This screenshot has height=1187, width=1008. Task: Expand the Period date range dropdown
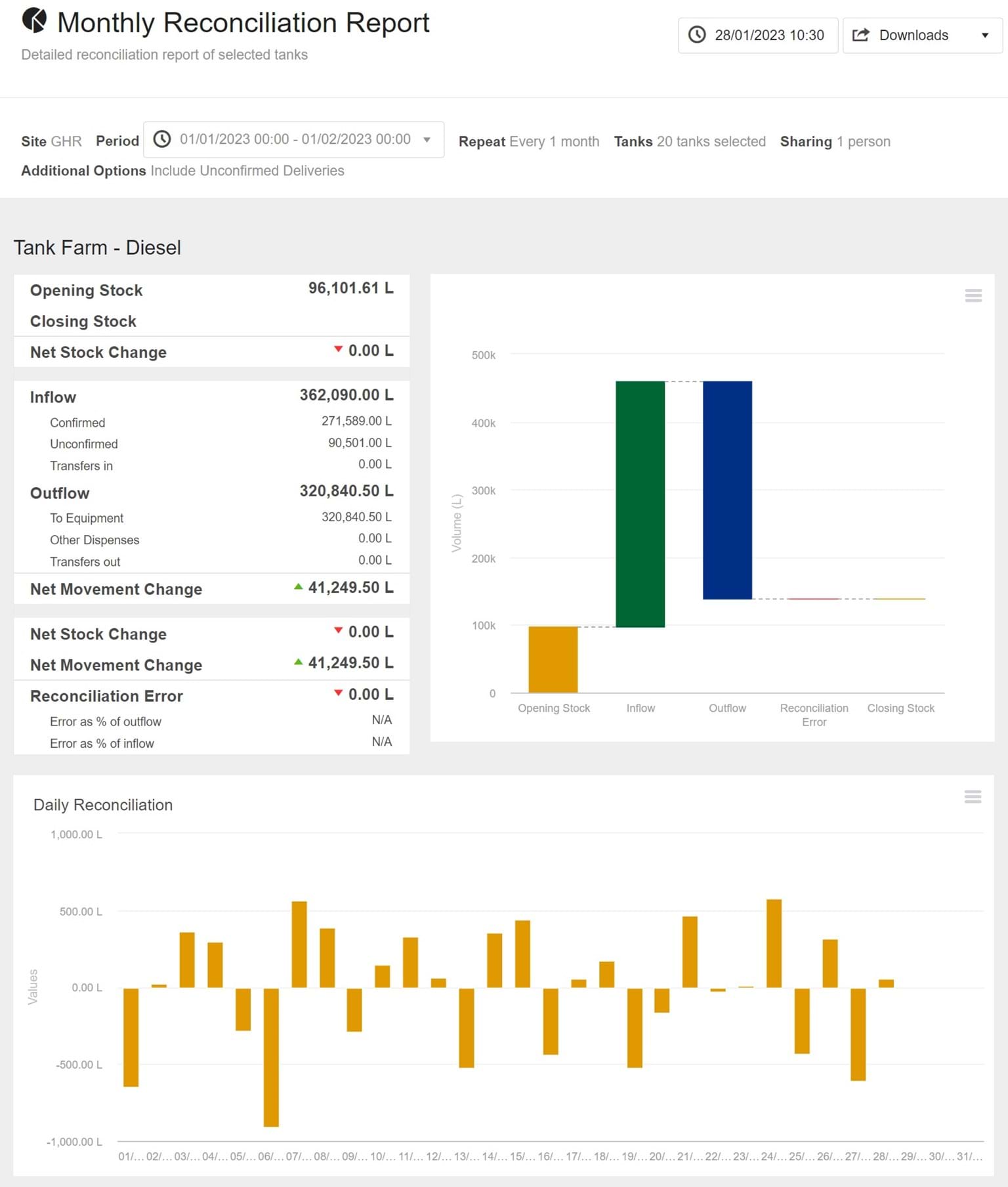pos(427,140)
